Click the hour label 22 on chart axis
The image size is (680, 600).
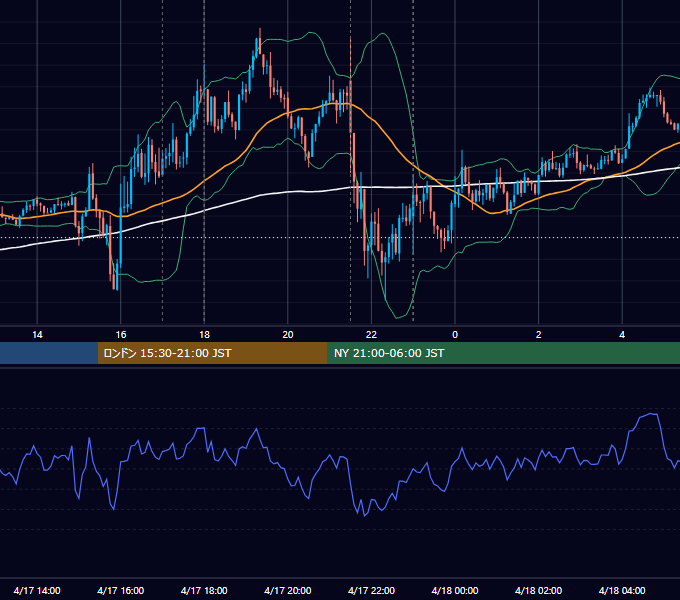click(x=371, y=335)
